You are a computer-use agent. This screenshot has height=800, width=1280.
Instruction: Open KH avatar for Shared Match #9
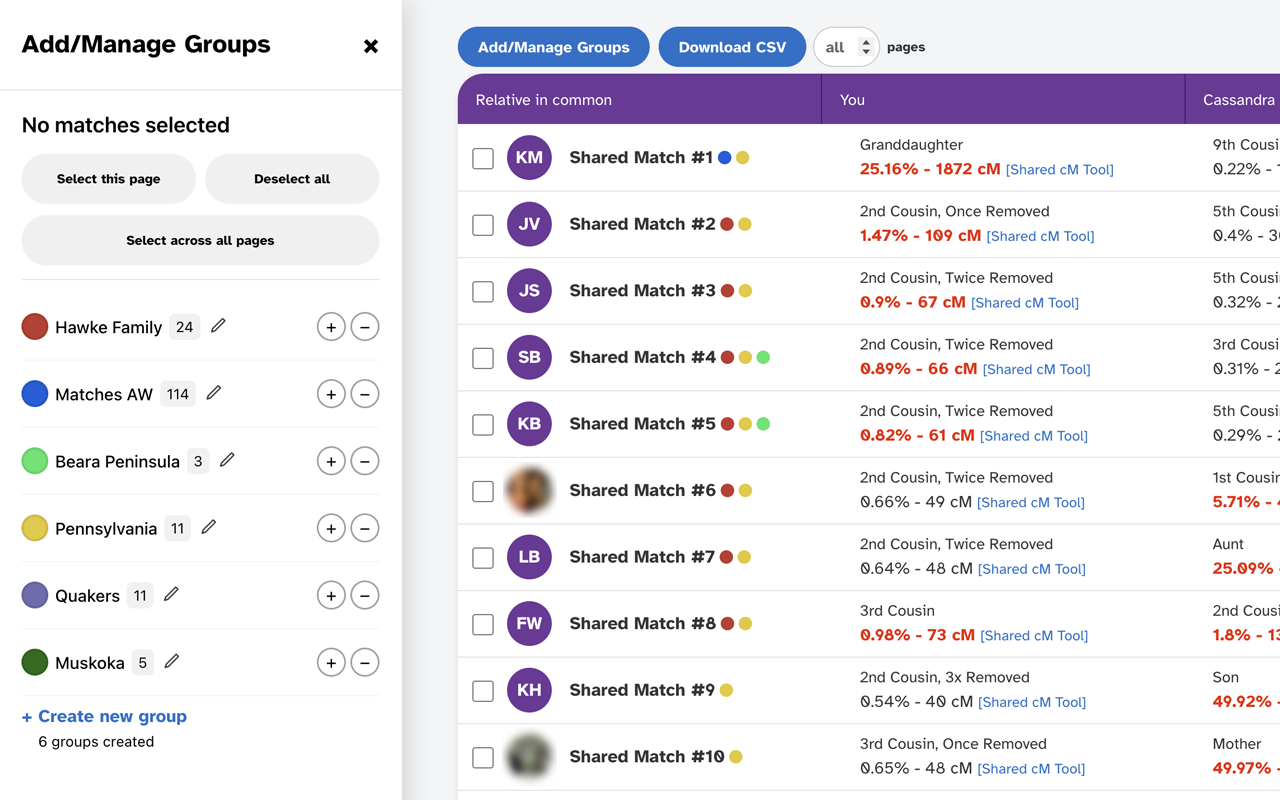[529, 690]
